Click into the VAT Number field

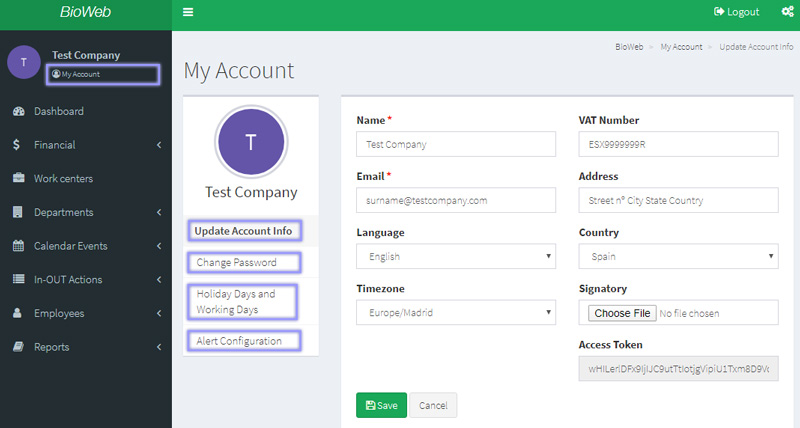point(677,144)
